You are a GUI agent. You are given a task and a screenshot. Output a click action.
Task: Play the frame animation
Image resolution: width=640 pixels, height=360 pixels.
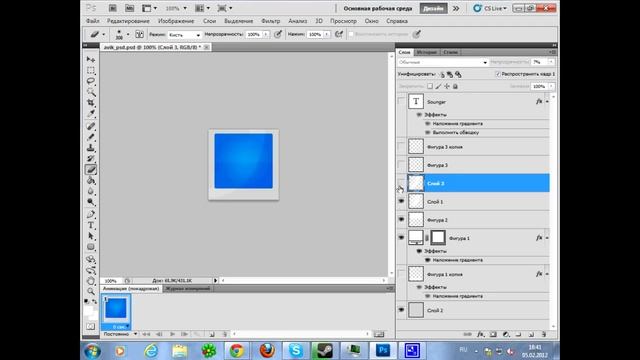[172, 334]
